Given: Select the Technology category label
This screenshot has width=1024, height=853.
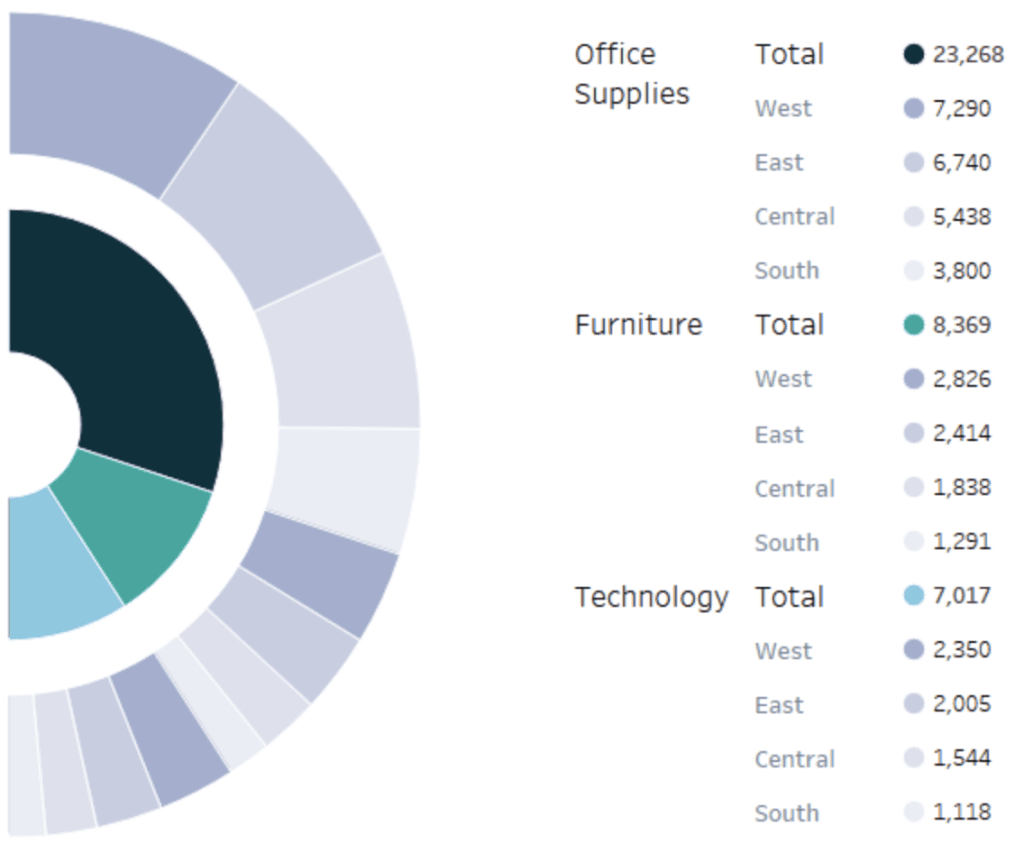Looking at the screenshot, I should coord(651,597).
